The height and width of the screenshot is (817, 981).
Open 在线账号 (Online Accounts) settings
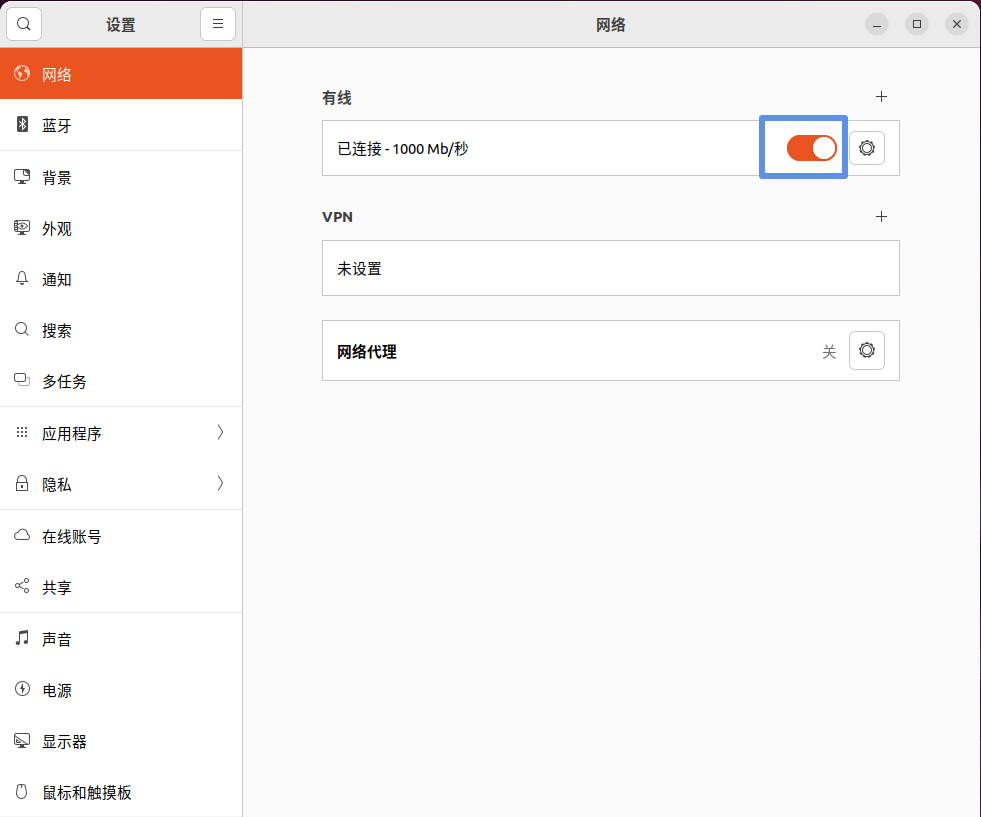pyautogui.click(x=71, y=537)
